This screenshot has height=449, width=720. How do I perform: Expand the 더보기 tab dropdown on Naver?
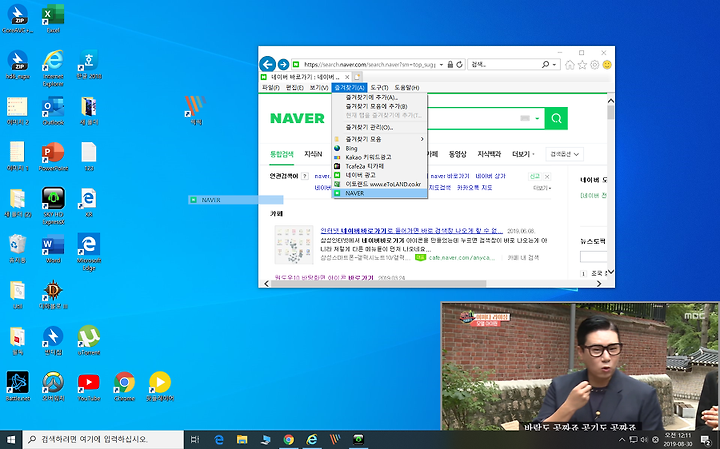point(523,154)
